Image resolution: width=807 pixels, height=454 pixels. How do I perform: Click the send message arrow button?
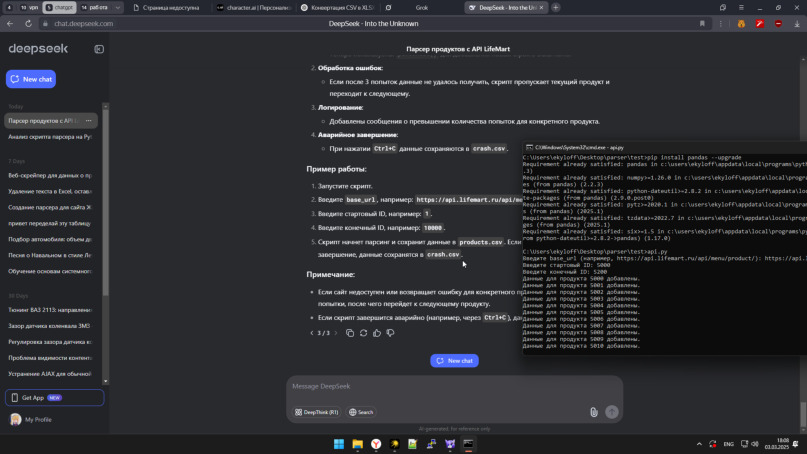[611, 412]
